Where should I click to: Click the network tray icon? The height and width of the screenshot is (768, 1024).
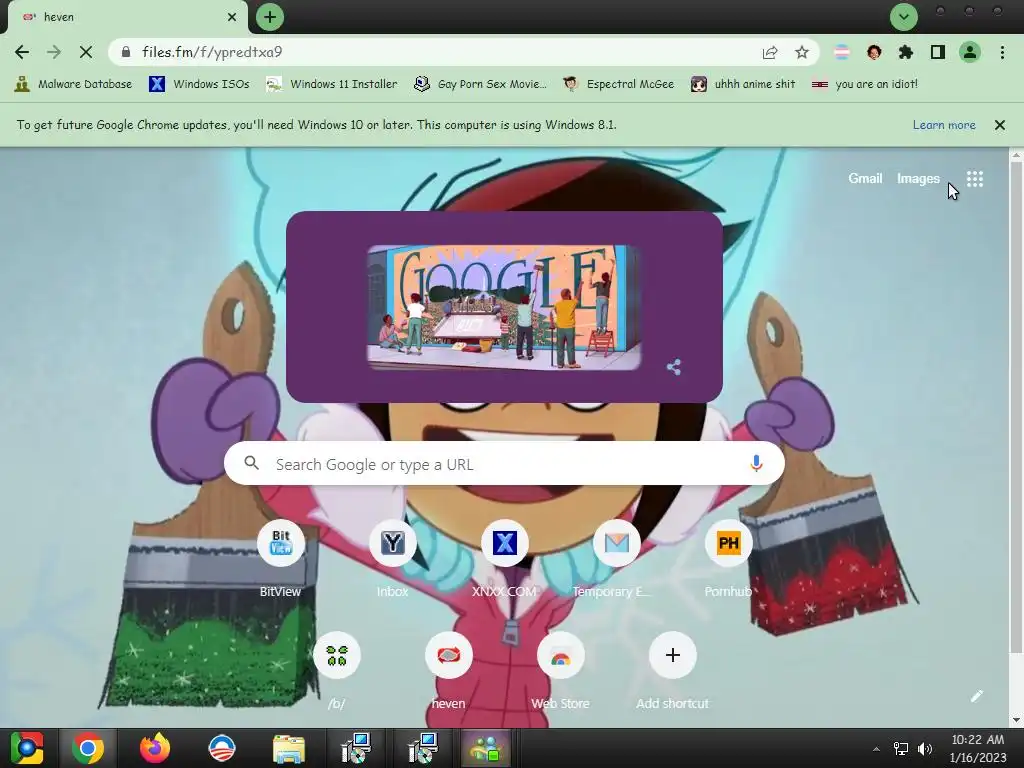(901, 749)
